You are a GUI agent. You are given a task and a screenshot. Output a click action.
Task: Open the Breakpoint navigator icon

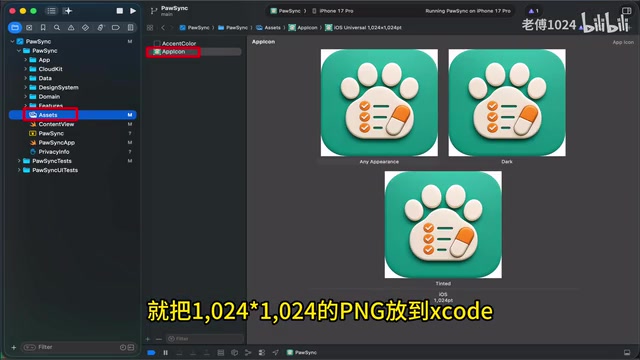coord(116,28)
